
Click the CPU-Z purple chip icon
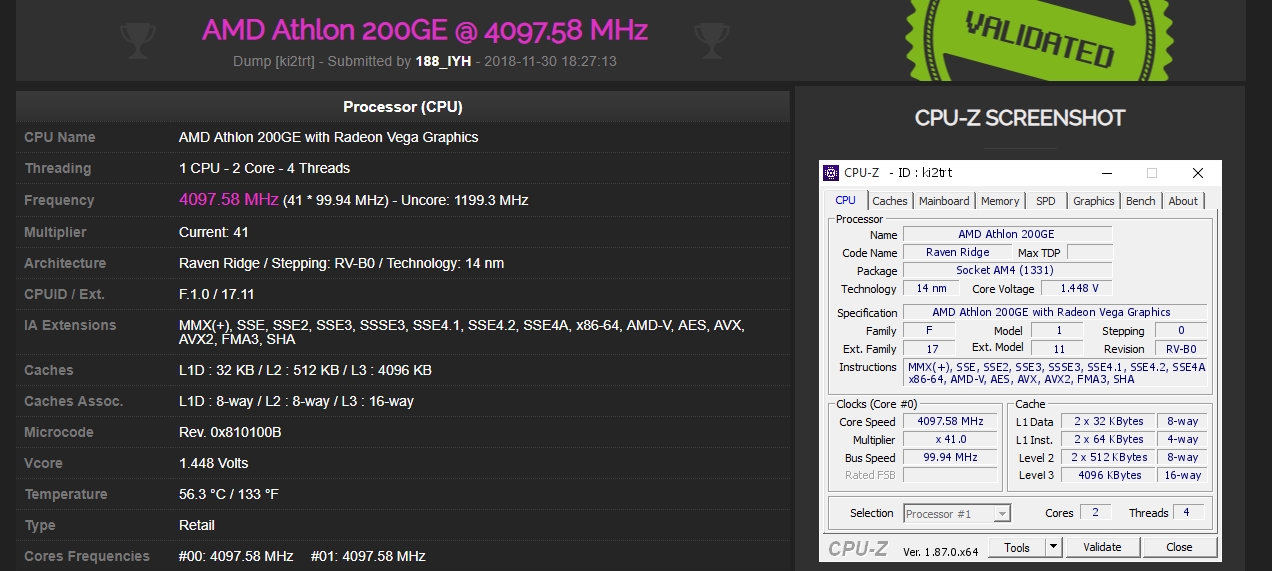831,173
